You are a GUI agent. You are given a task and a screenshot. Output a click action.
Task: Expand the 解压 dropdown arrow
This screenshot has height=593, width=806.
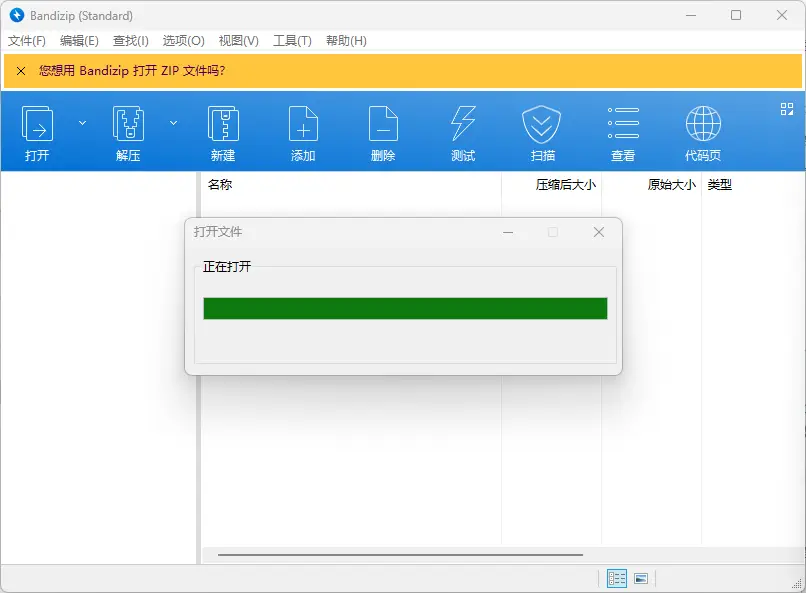[x=174, y=123]
